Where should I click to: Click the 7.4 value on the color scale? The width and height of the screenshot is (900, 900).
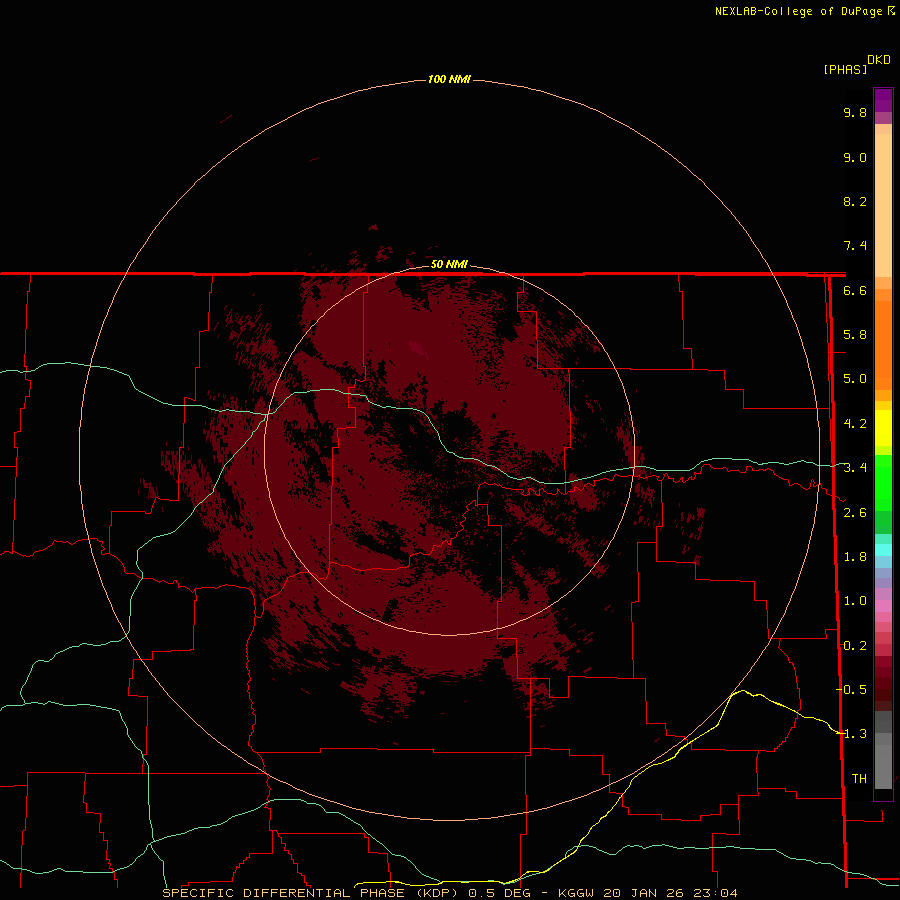point(855,246)
